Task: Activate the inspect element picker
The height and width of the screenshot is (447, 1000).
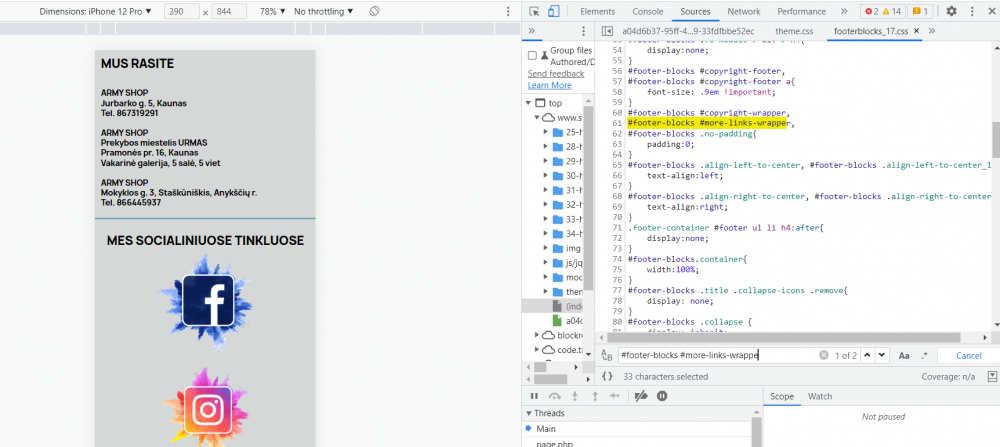Action: 535,11
